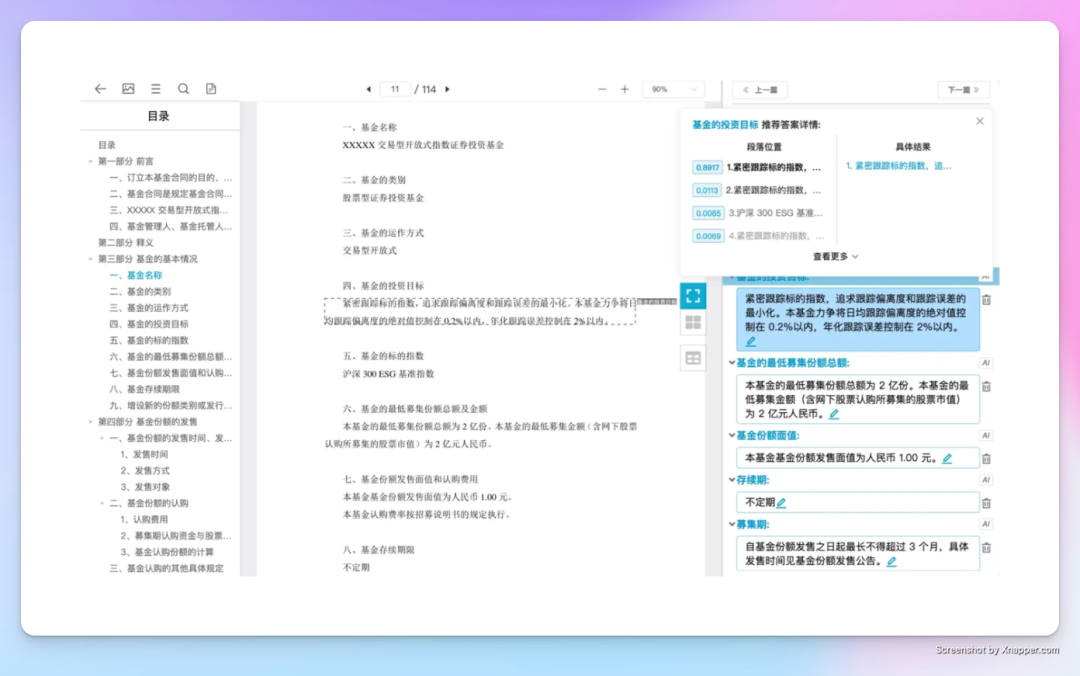The image size is (1080, 676).
Task: Open the specific result 1. 紧密跟踪标的指数 link
Action: [898, 166]
